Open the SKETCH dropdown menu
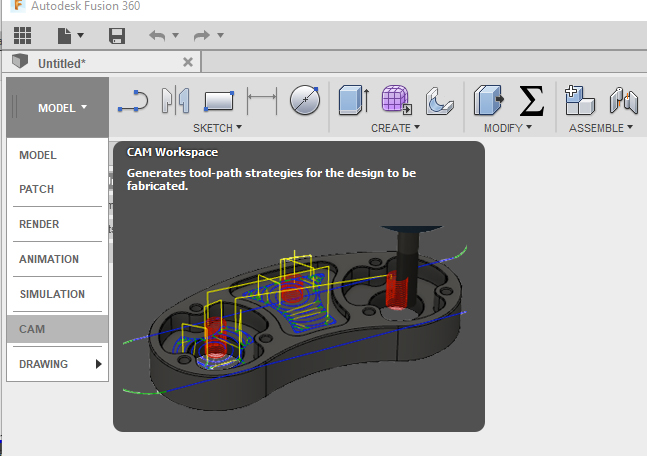This screenshot has width=647, height=456. tap(217, 128)
